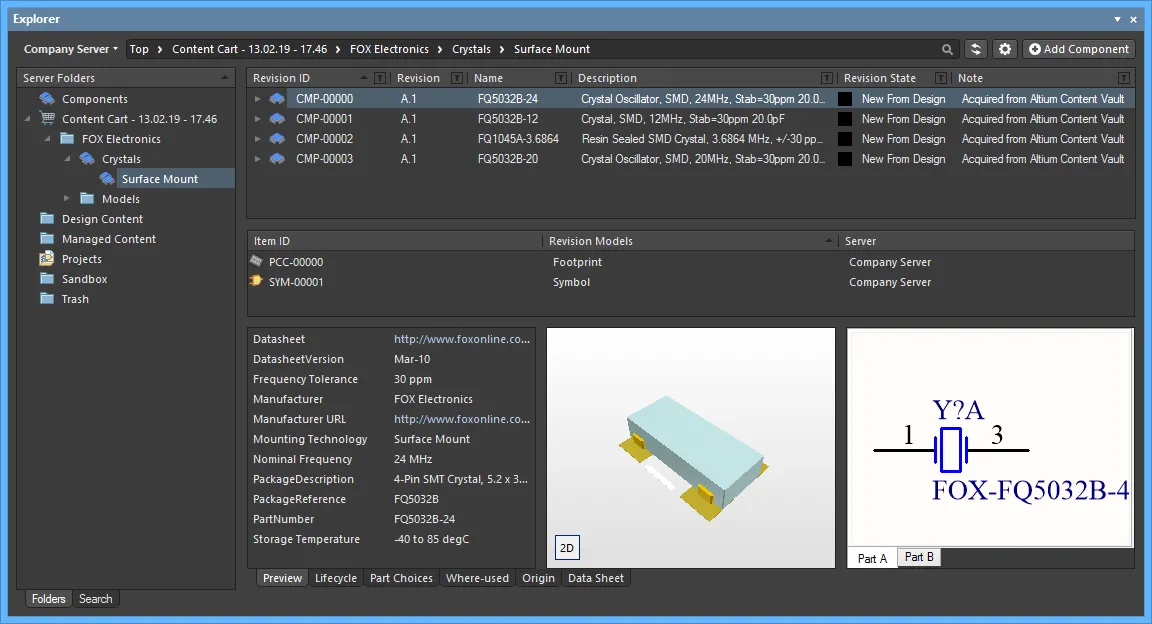The height and width of the screenshot is (624, 1152).
Task: Toggle 2D view of the footprint preview
Action: (567, 548)
